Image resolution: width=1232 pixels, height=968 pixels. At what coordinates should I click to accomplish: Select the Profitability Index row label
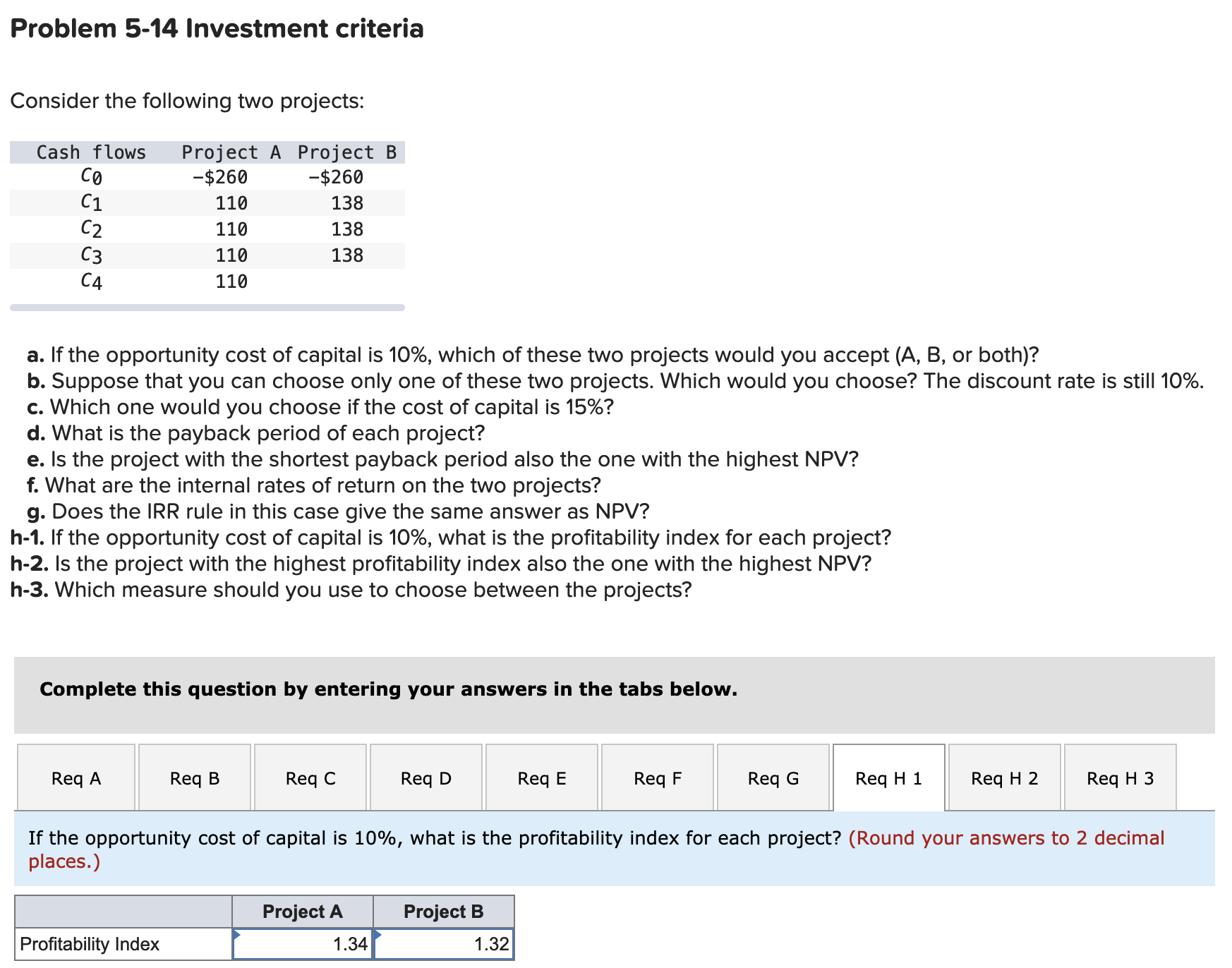click(89, 943)
